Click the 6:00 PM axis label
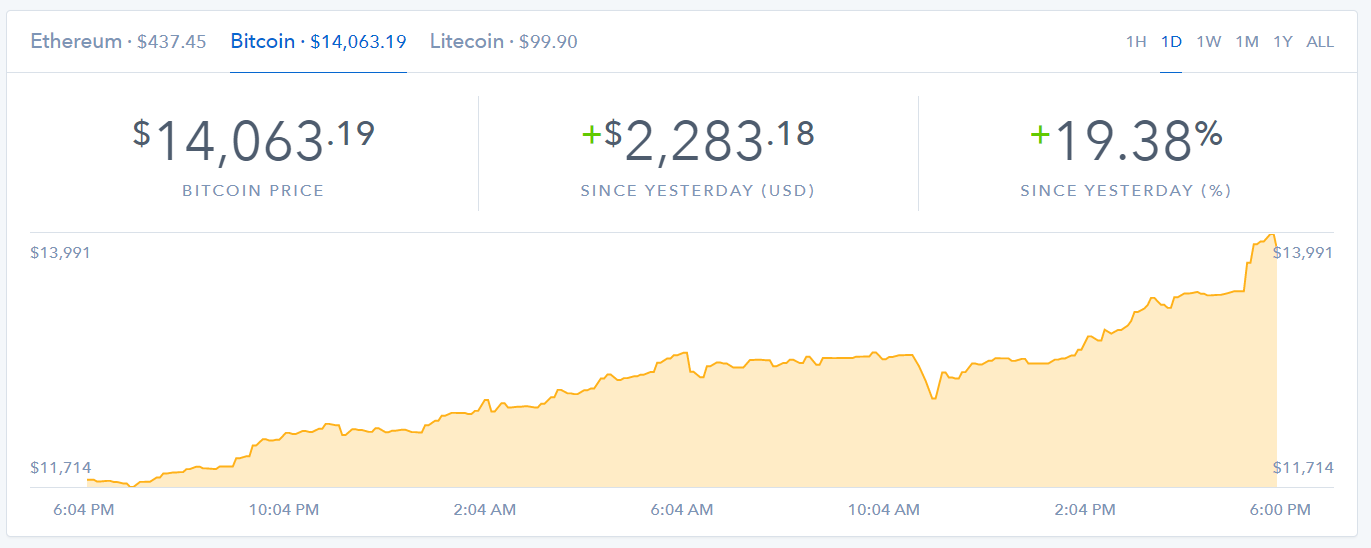Viewport: 1371px width, 548px height. [x=1280, y=510]
